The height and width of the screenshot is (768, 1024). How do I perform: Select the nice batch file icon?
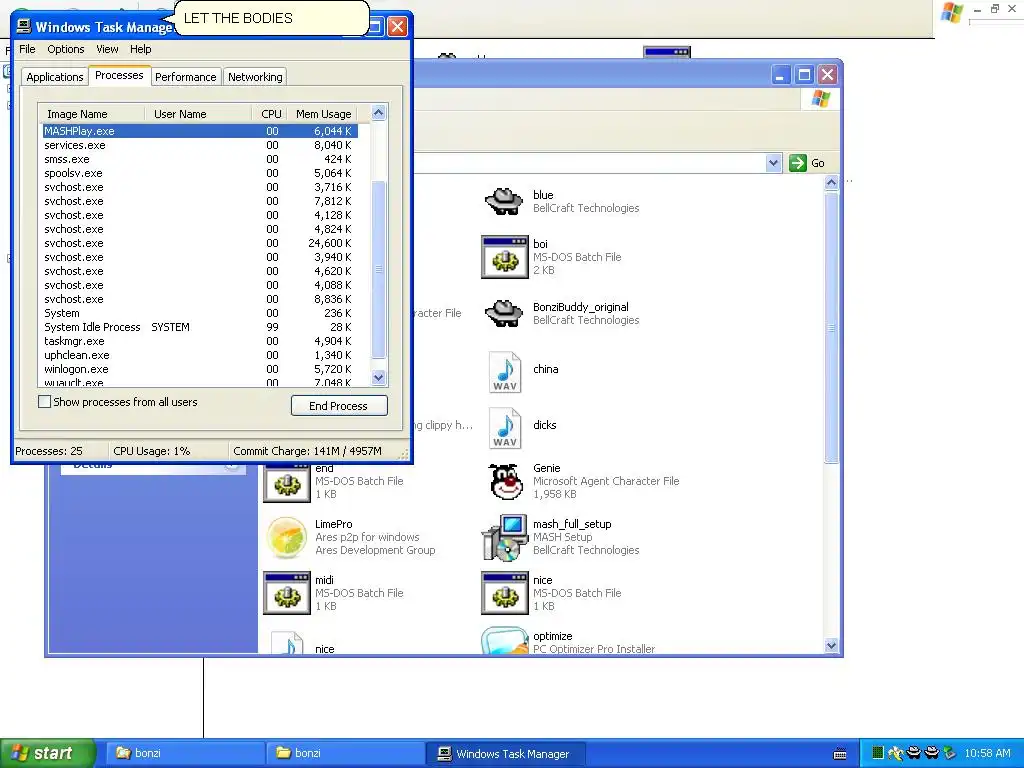click(504, 594)
